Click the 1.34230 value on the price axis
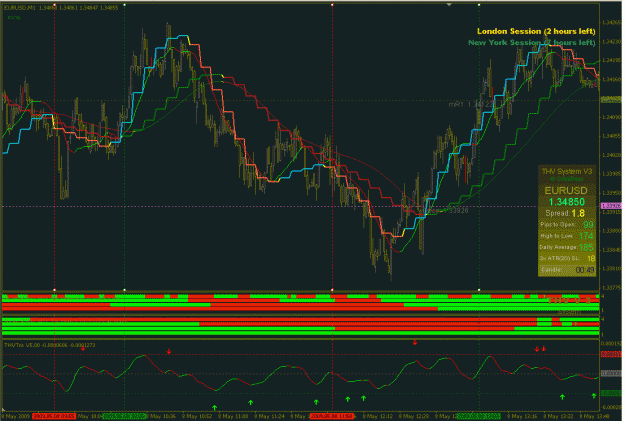 611,41
